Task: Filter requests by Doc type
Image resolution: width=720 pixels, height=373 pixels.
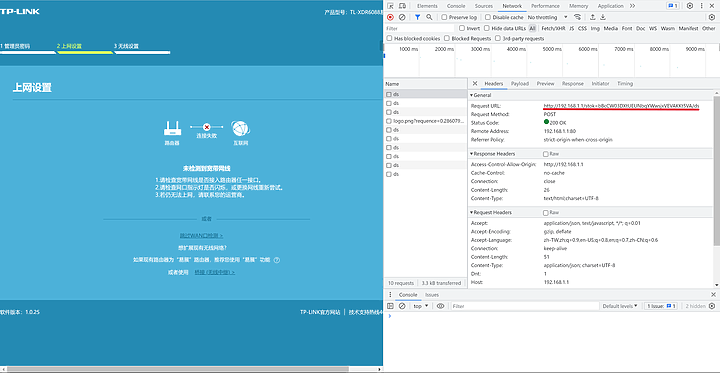Action: (640, 28)
